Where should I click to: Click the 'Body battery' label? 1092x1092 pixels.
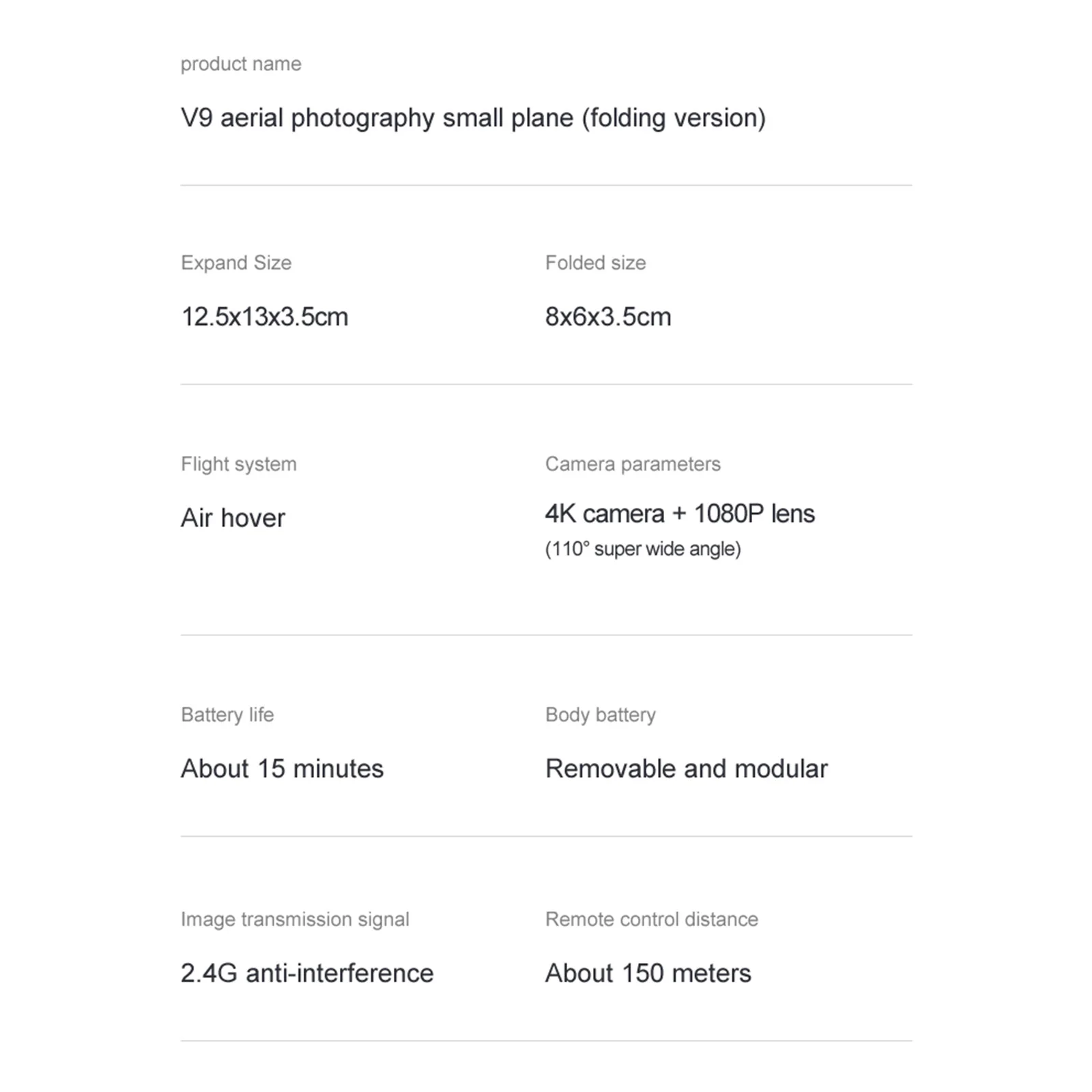coord(600,715)
